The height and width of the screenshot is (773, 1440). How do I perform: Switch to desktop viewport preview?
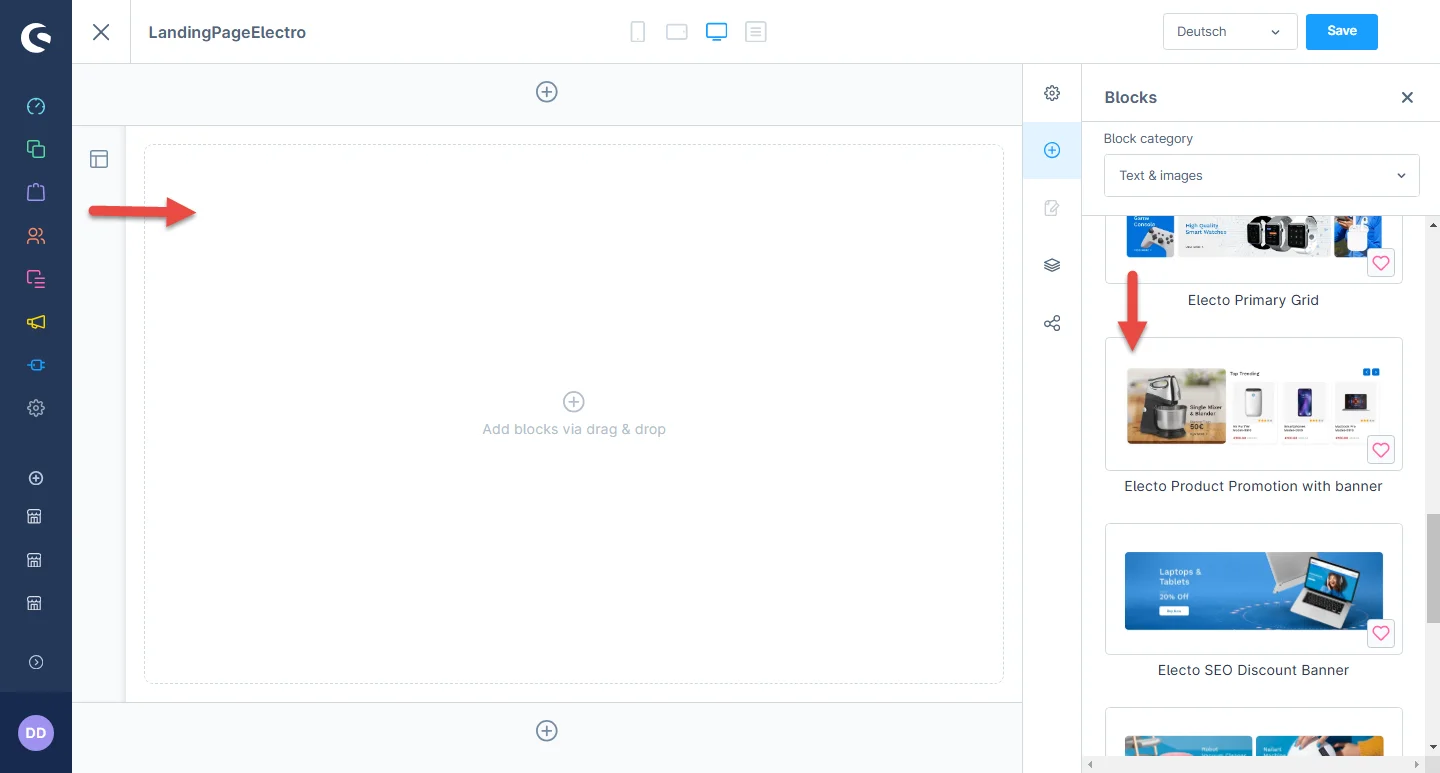[716, 32]
